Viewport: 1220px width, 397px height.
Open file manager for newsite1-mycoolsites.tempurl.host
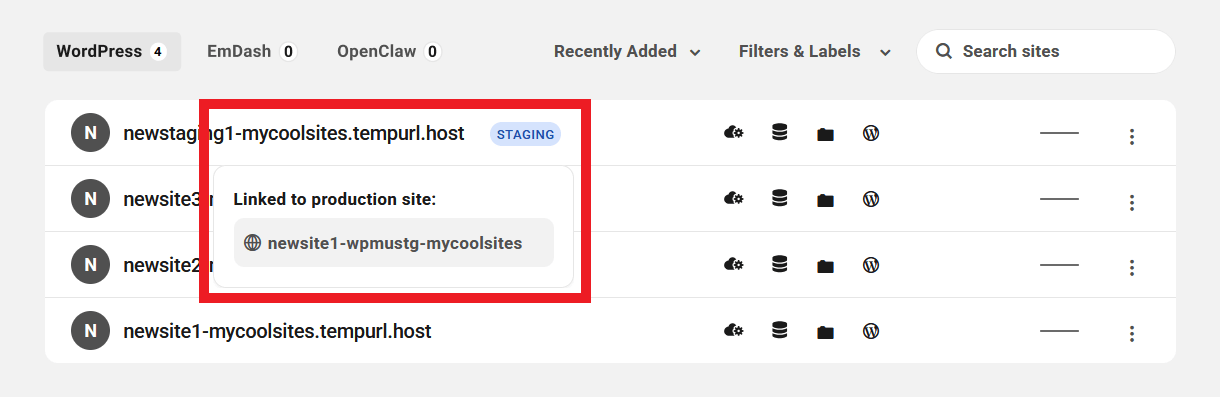[x=825, y=332]
